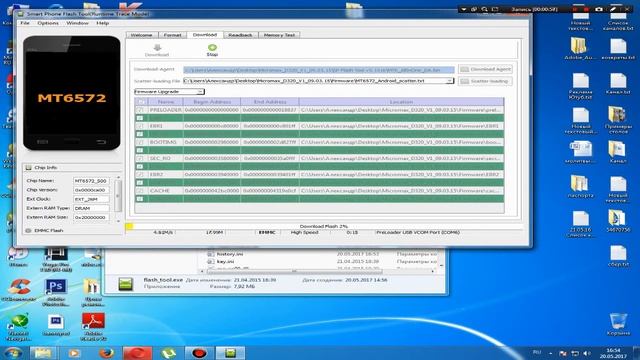Toggle the BOOTIMG row checkbox
Image resolution: width=640 pixels, height=360 pixels.
pos(140,142)
